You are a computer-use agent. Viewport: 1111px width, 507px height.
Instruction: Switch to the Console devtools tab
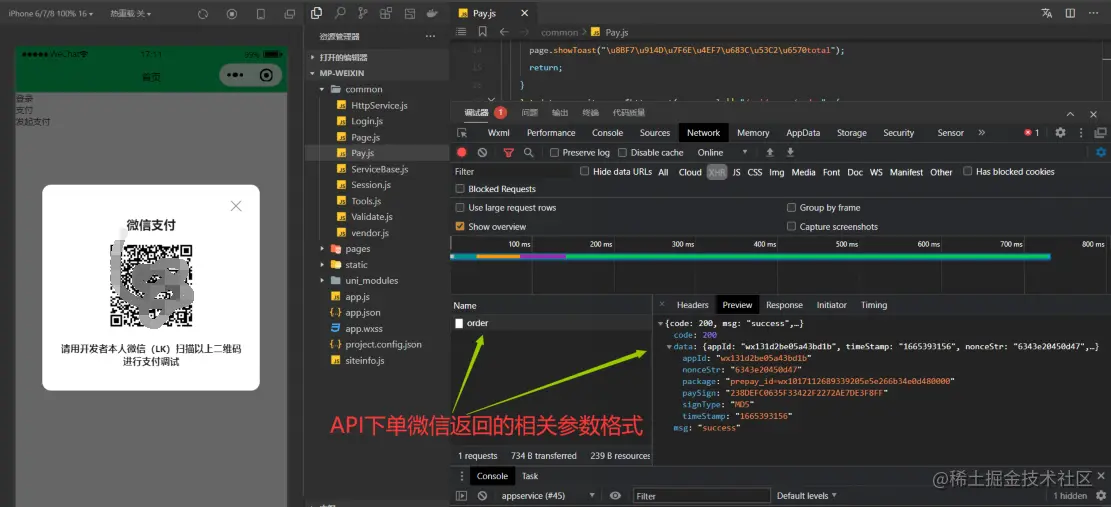click(607, 132)
